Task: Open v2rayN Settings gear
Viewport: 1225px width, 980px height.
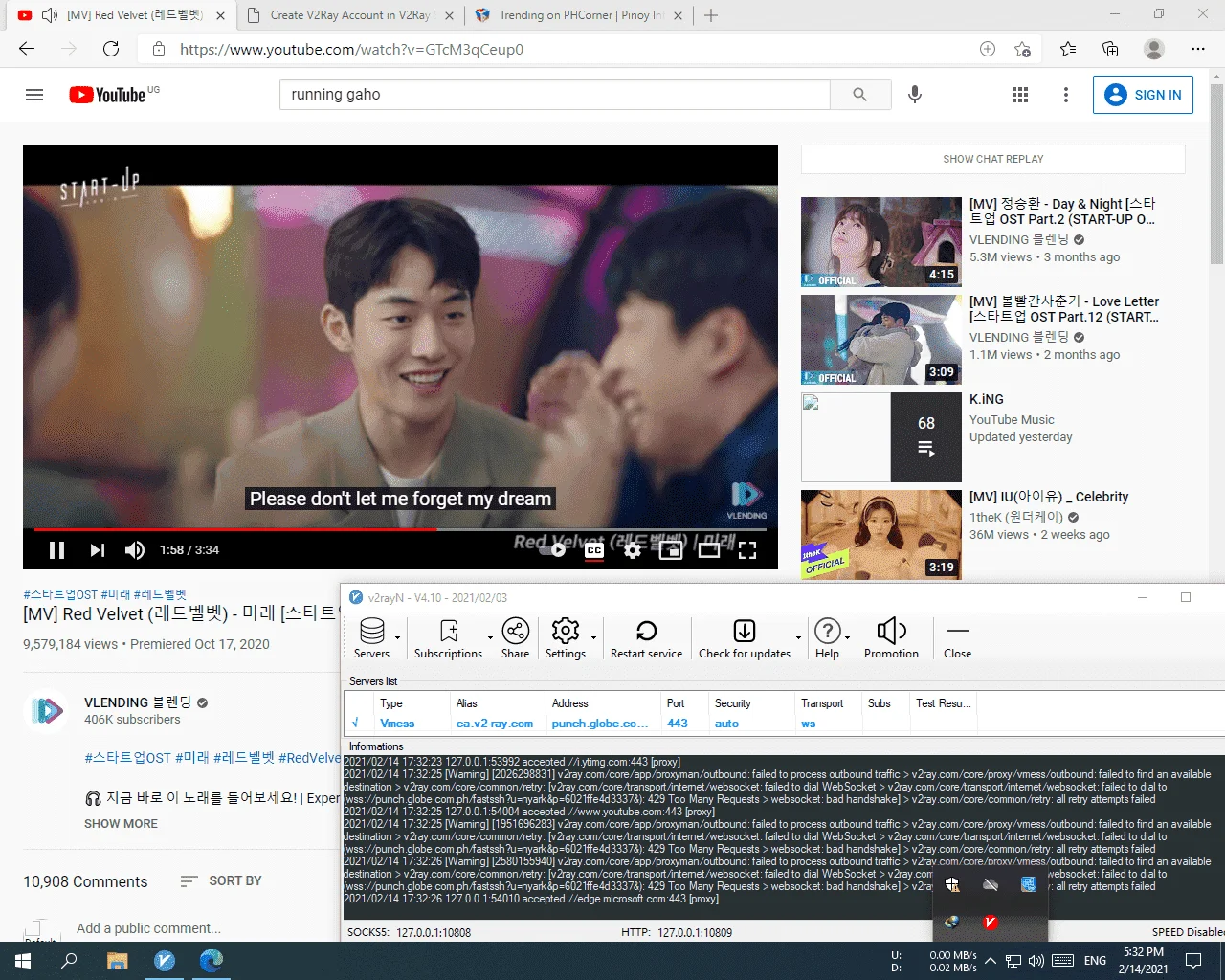Action: coord(566,638)
